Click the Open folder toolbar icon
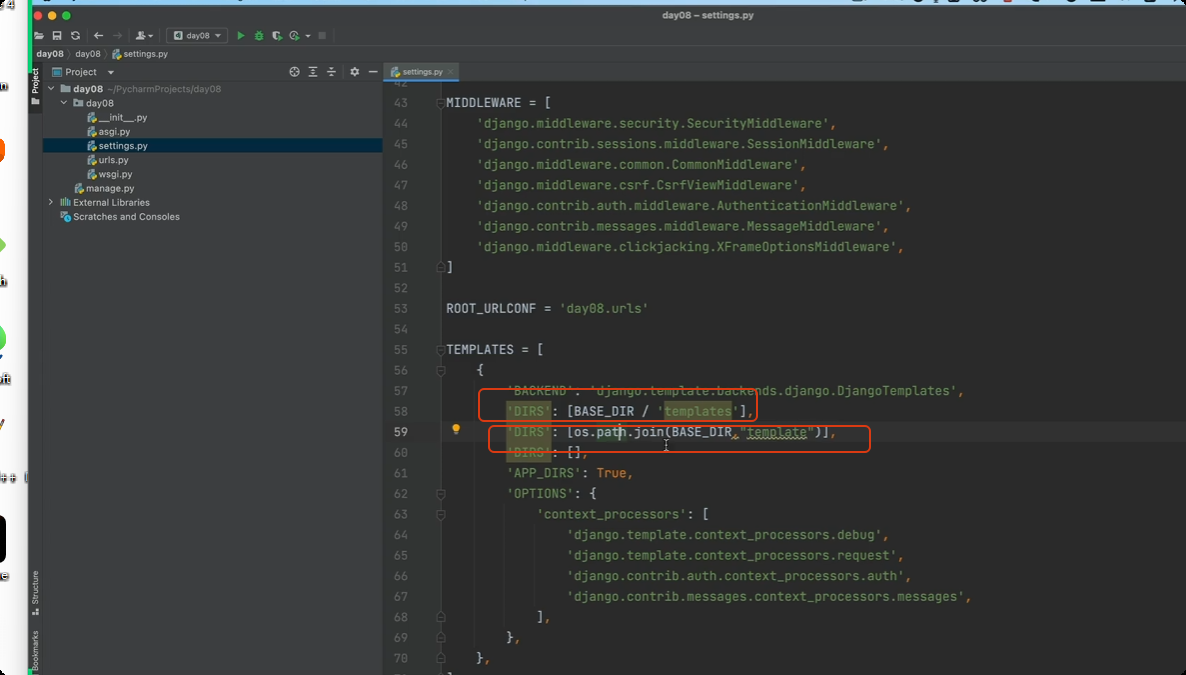 pos(39,36)
